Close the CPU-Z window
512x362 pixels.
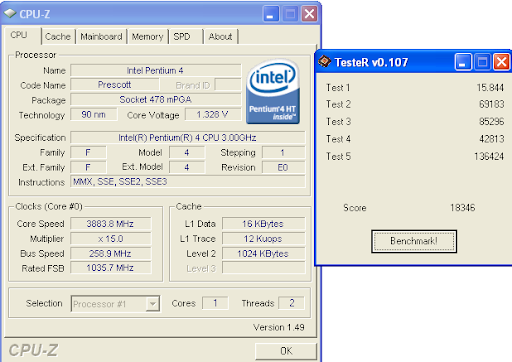coord(309,14)
